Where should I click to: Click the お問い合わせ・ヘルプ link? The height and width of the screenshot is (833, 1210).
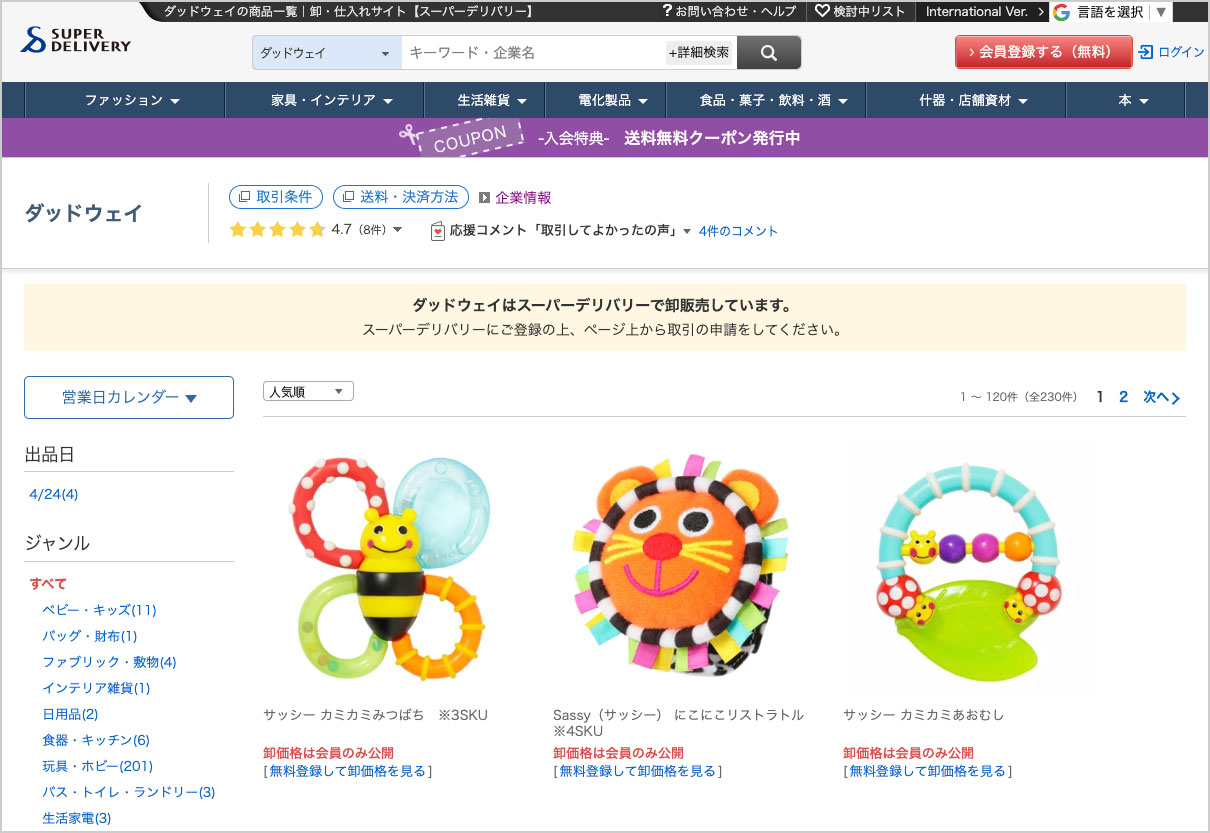(735, 11)
